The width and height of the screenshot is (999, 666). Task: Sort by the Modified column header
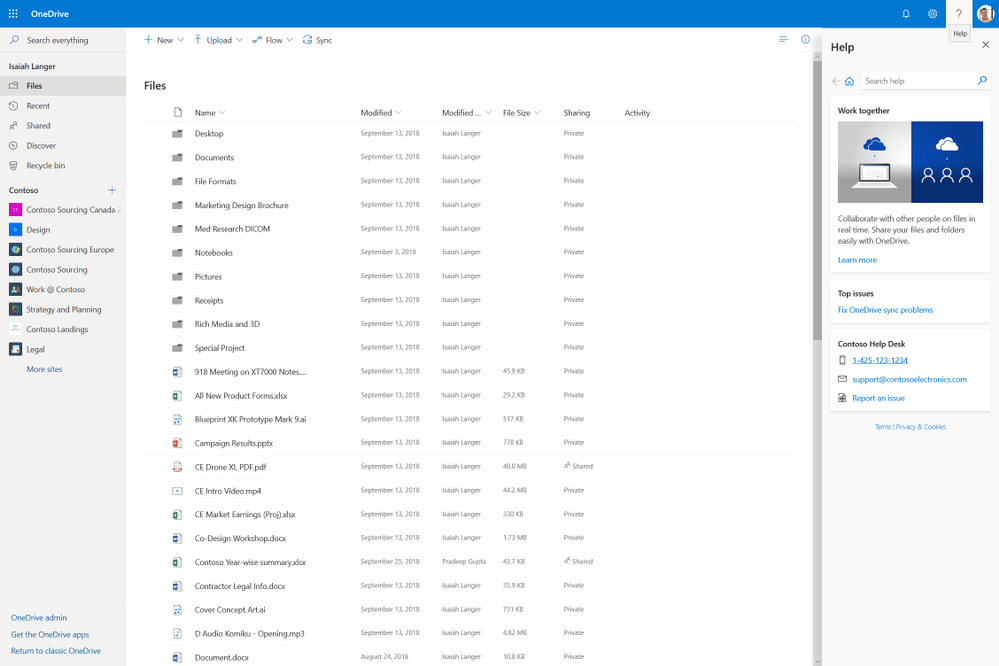coord(377,113)
